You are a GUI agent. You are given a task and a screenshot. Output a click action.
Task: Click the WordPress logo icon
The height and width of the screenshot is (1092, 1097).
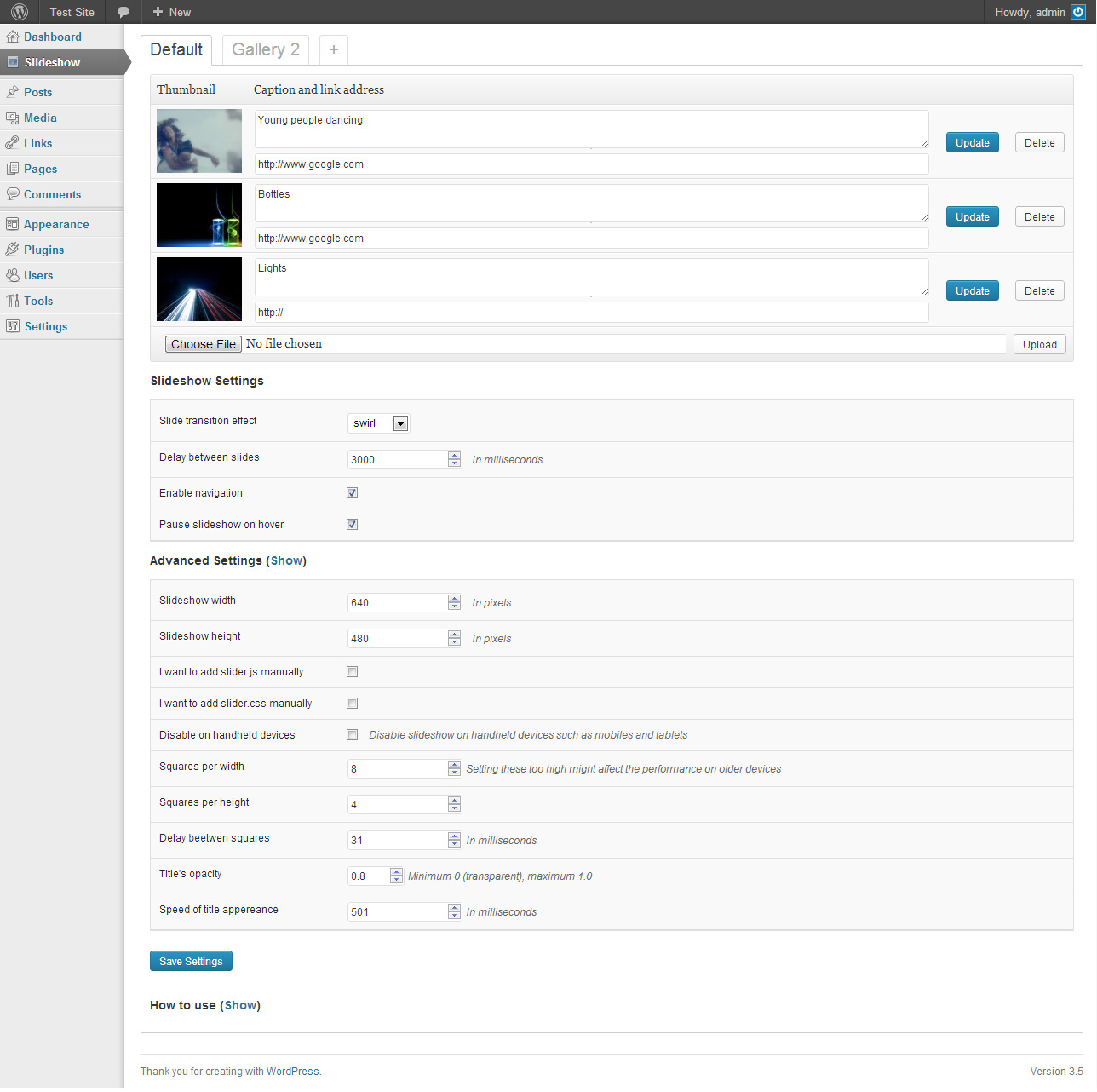click(x=20, y=12)
